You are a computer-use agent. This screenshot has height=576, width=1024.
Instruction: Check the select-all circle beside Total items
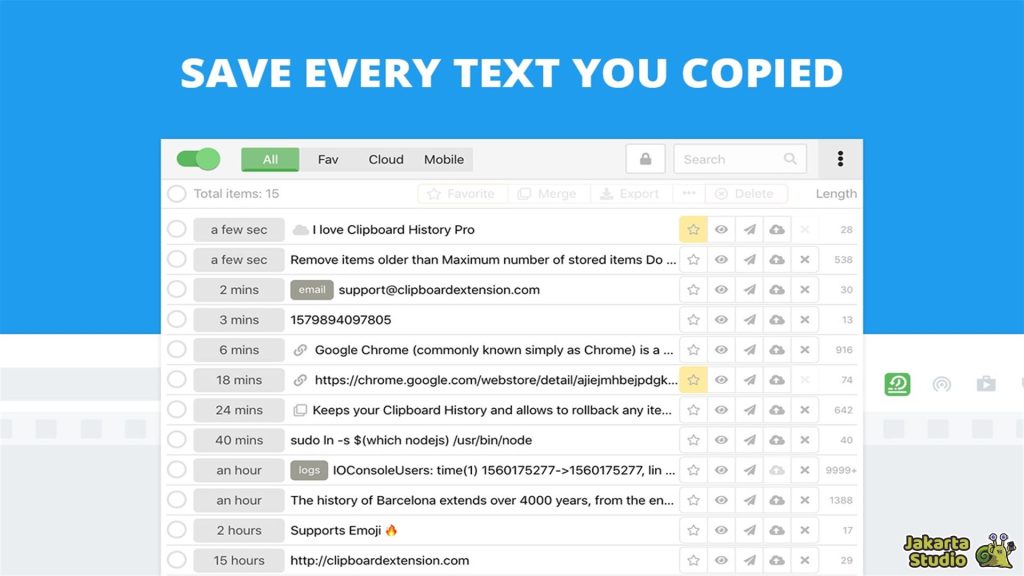click(x=177, y=194)
